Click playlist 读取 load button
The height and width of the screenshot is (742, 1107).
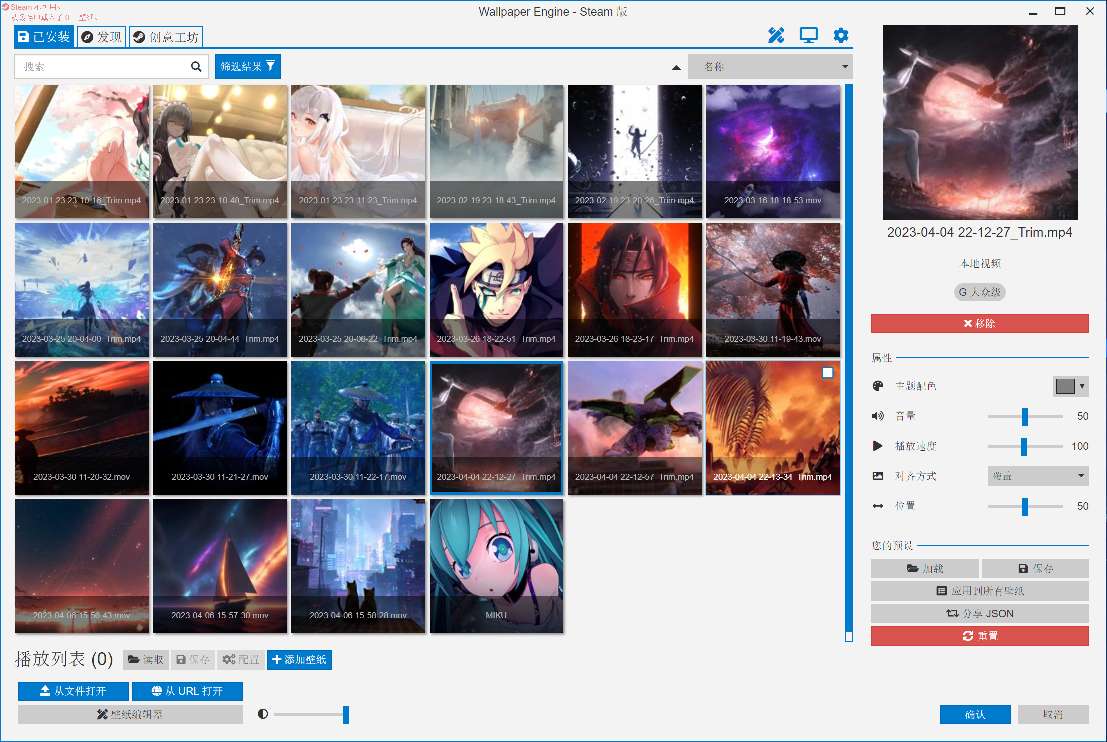coord(146,659)
